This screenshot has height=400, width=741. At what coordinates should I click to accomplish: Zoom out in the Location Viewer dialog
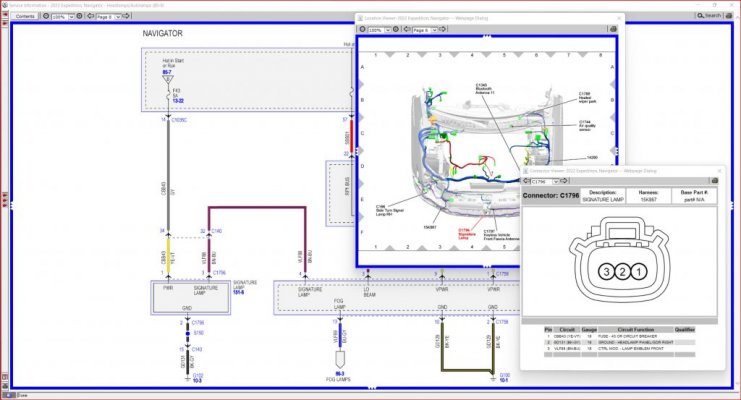(x=362, y=29)
